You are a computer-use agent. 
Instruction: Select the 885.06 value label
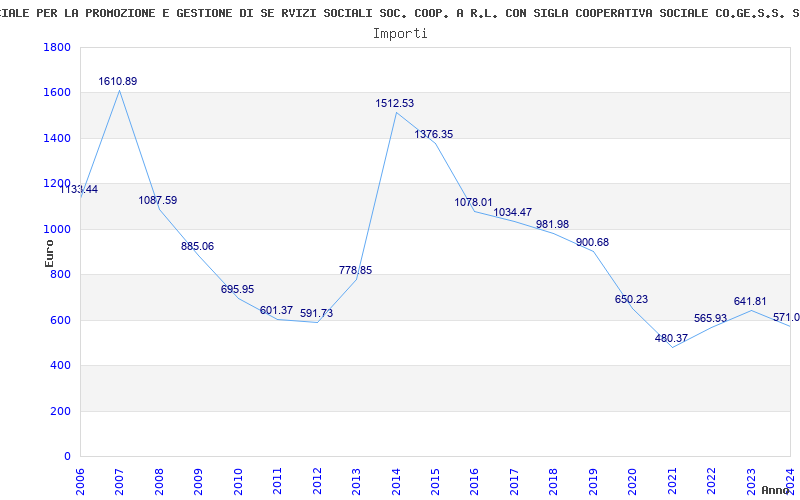point(197,246)
